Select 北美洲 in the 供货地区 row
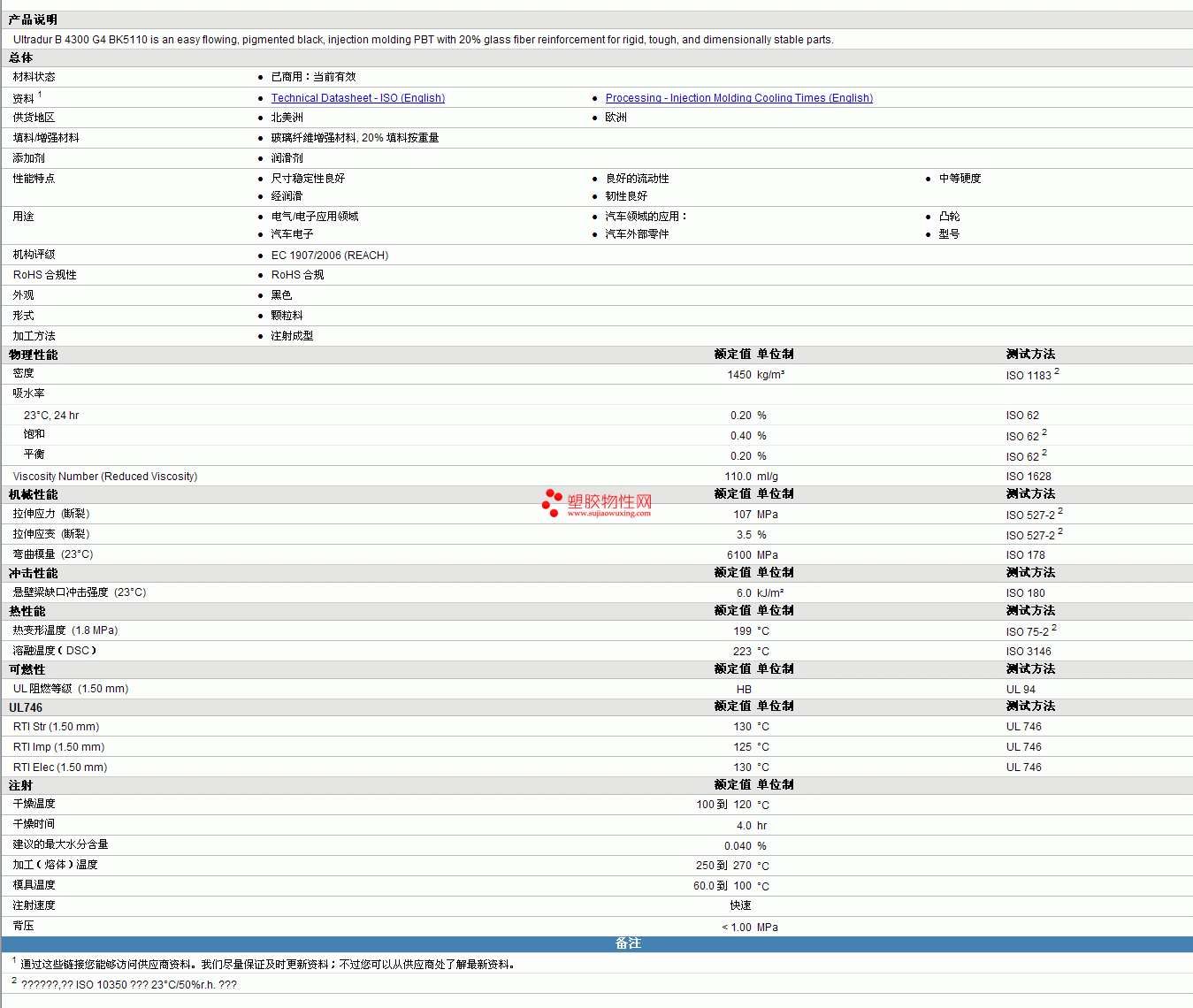 pyautogui.click(x=287, y=118)
